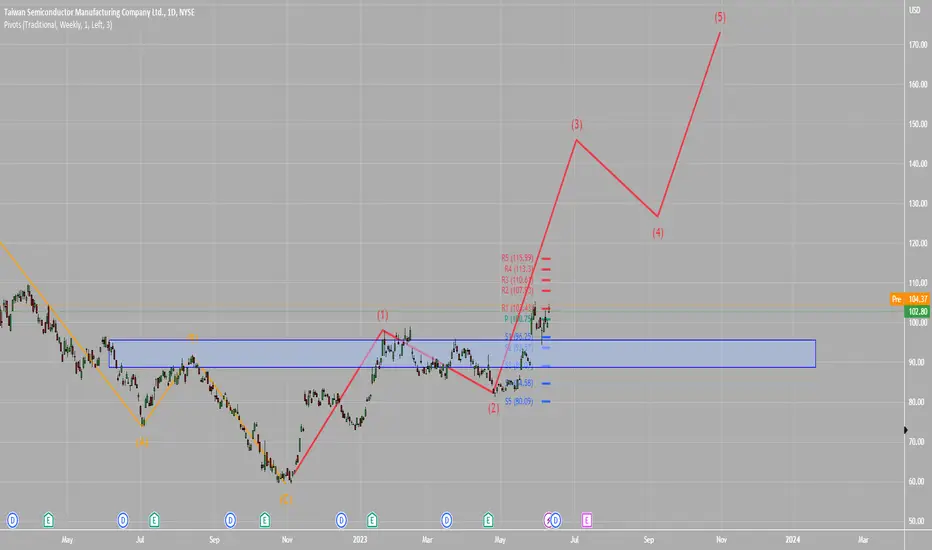Click the orange (C) wave label
Viewport: 932px width, 550px height.
(x=286, y=499)
